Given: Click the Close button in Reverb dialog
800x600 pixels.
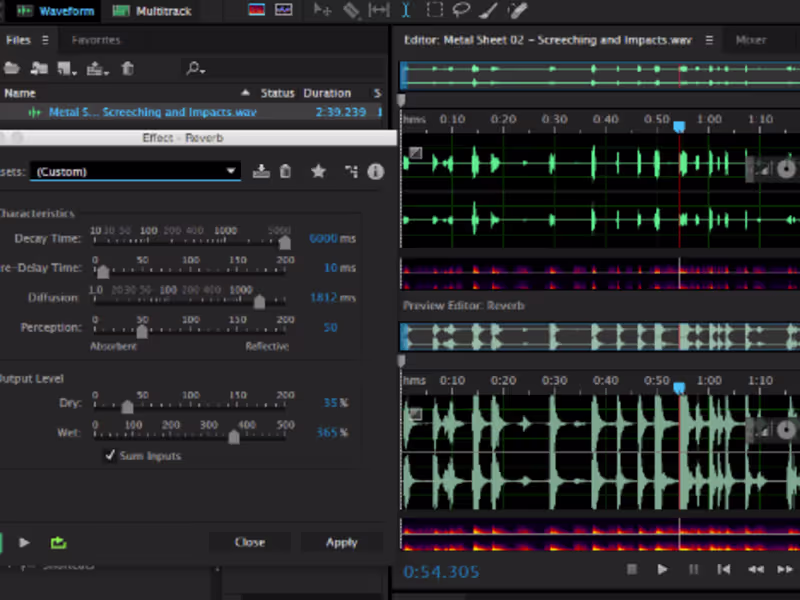Looking at the screenshot, I should tap(249, 542).
